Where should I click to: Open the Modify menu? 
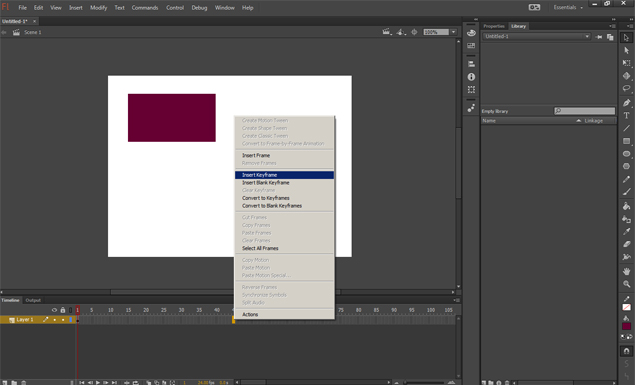pos(98,8)
